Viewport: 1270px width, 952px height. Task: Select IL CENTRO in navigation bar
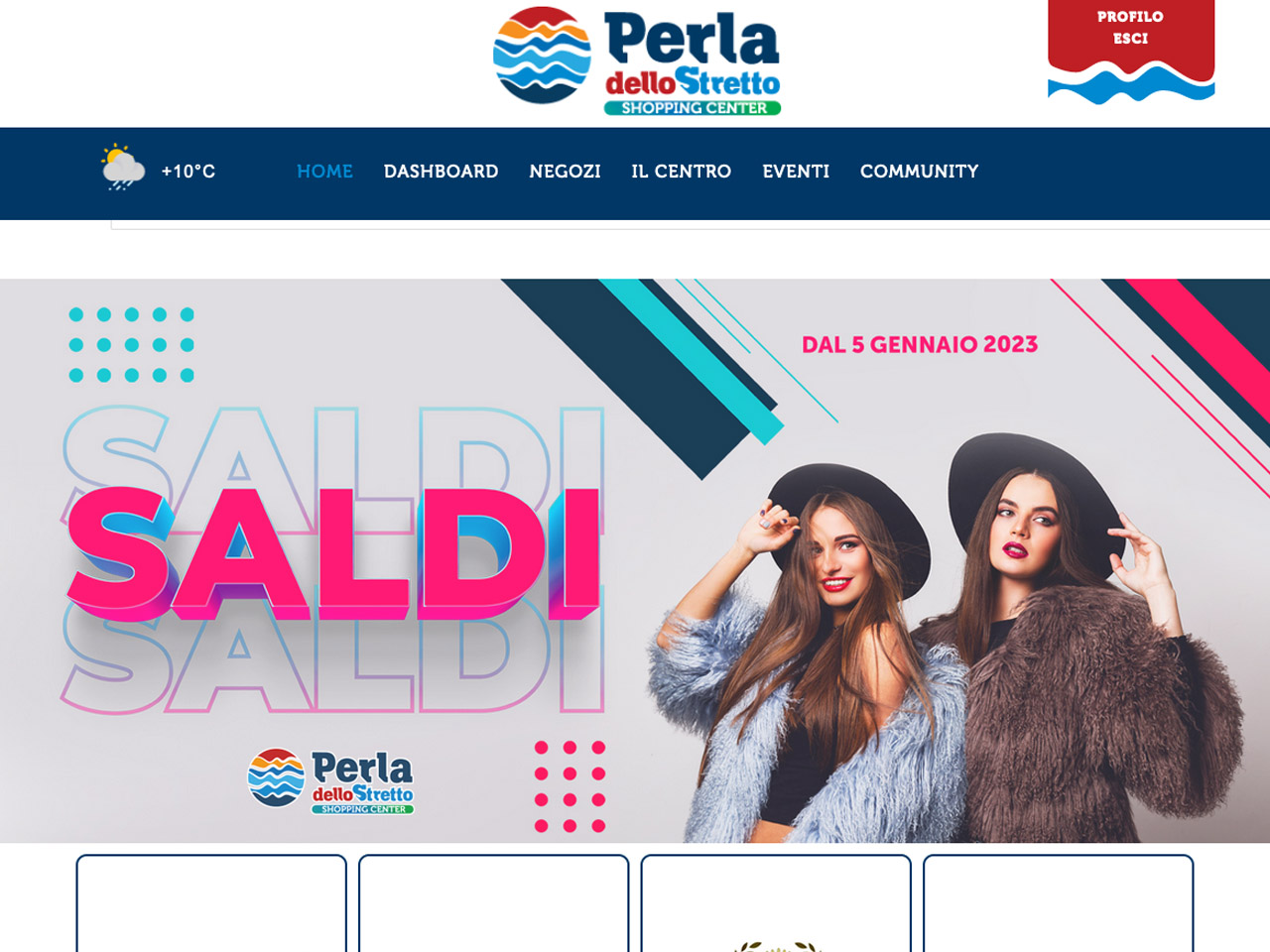(682, 172)
